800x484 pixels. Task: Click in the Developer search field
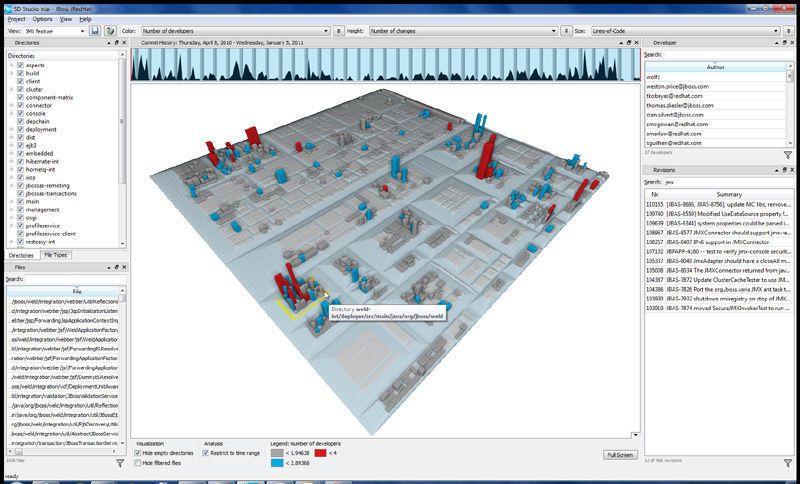(729, 54)
